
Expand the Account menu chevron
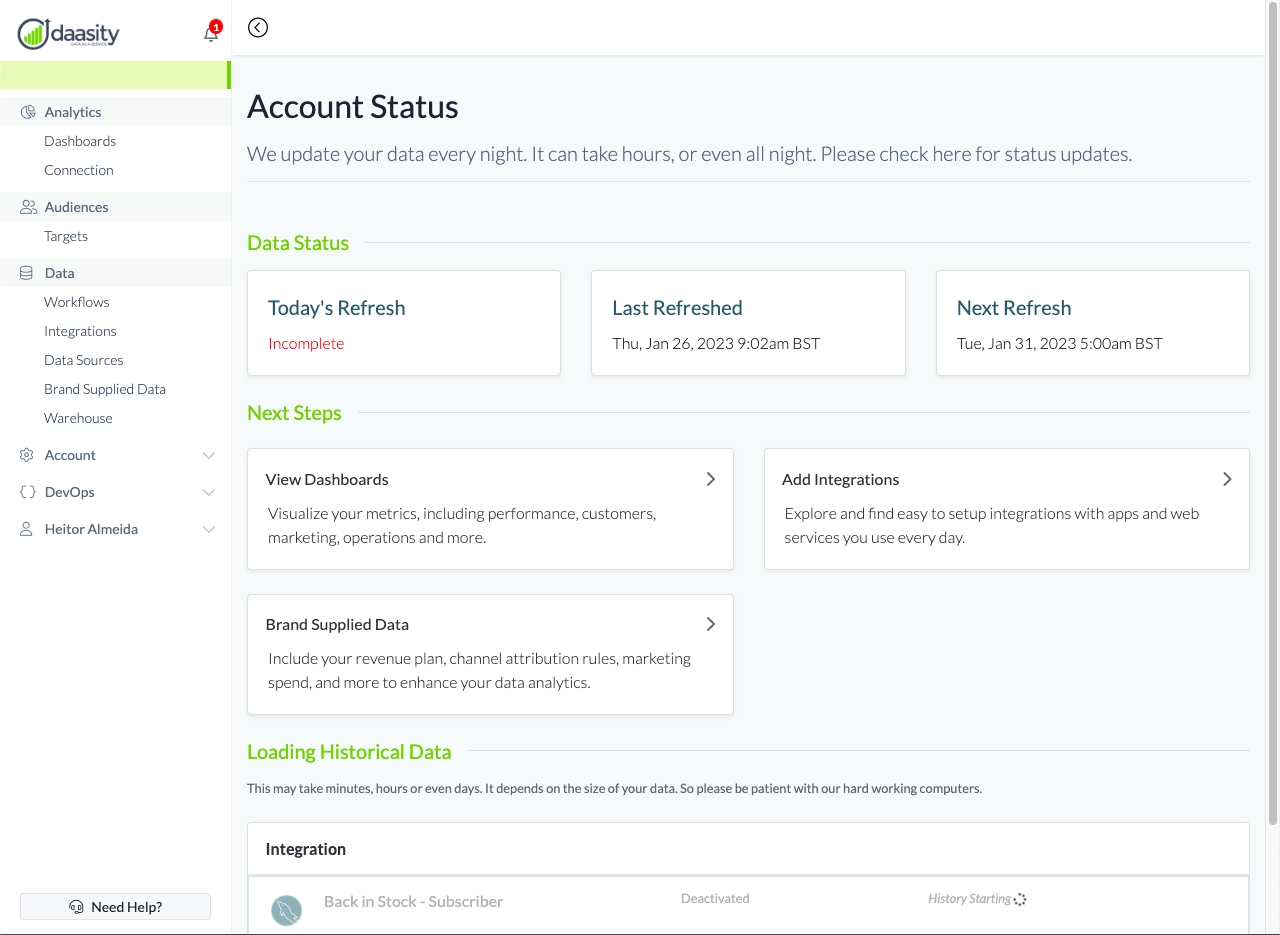click(208, 456)
